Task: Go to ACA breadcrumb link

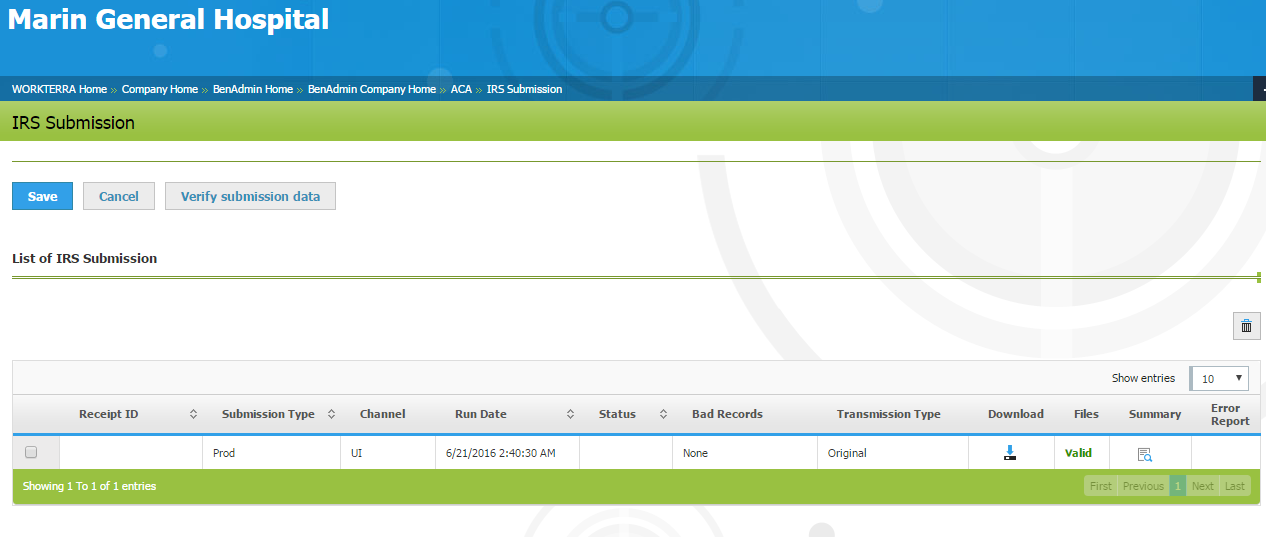Action: (461, 89)
